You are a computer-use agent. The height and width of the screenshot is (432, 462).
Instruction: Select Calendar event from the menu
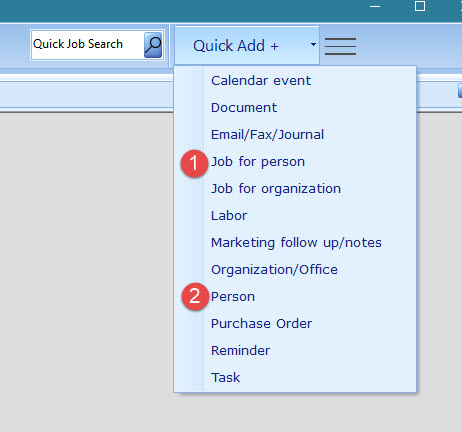[261, 81]
